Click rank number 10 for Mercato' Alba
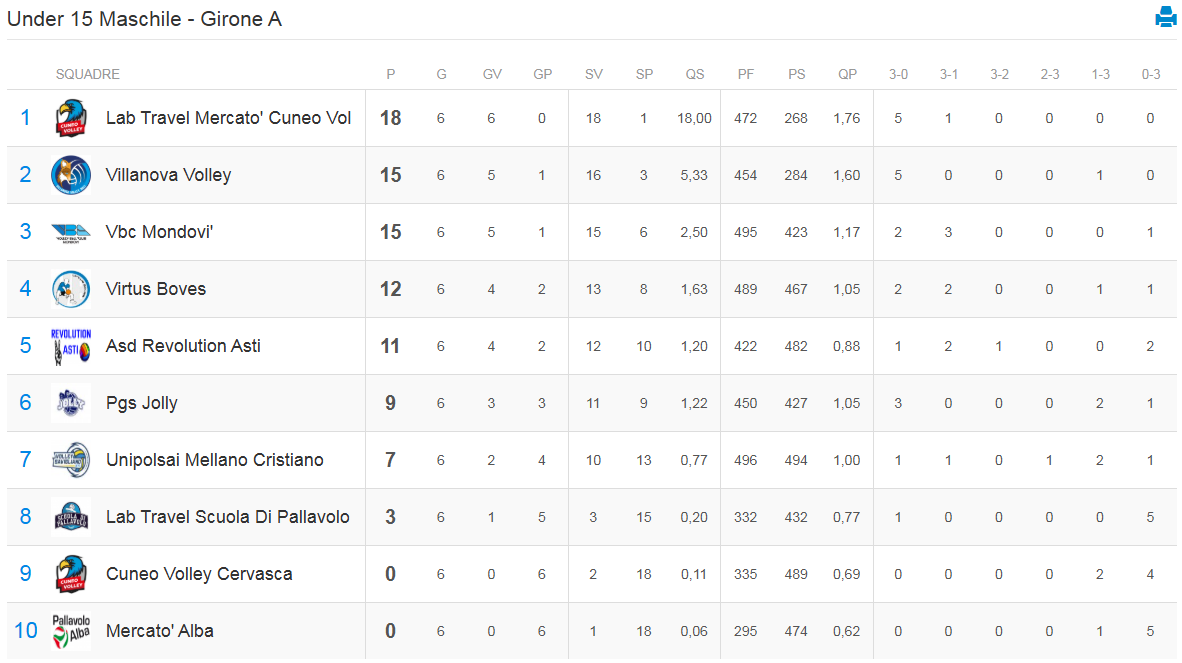 [26, 631]
